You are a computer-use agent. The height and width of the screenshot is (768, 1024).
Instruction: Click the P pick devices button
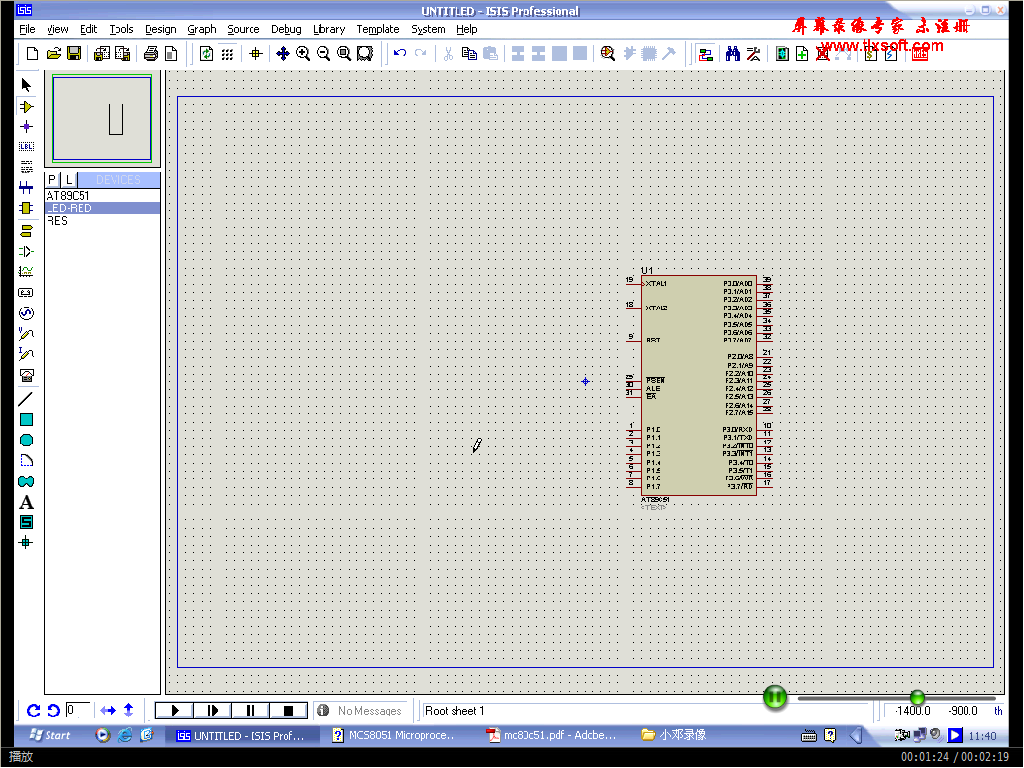53,180
